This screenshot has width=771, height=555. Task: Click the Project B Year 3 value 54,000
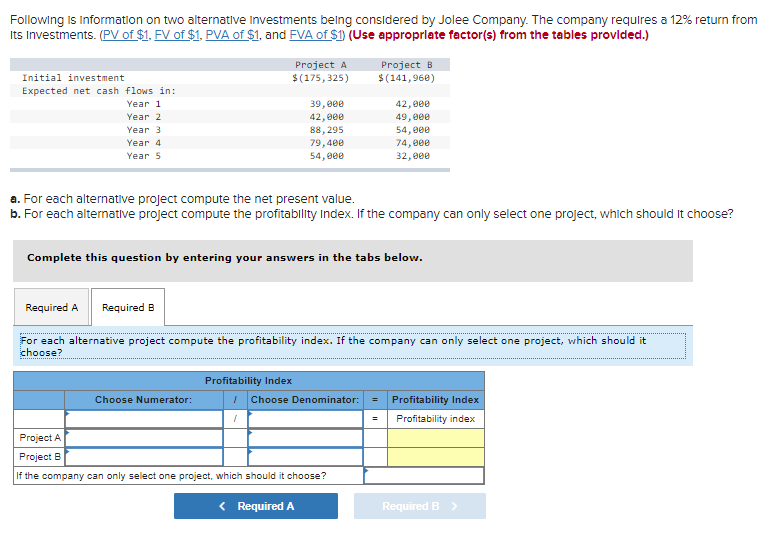point(413,130)
